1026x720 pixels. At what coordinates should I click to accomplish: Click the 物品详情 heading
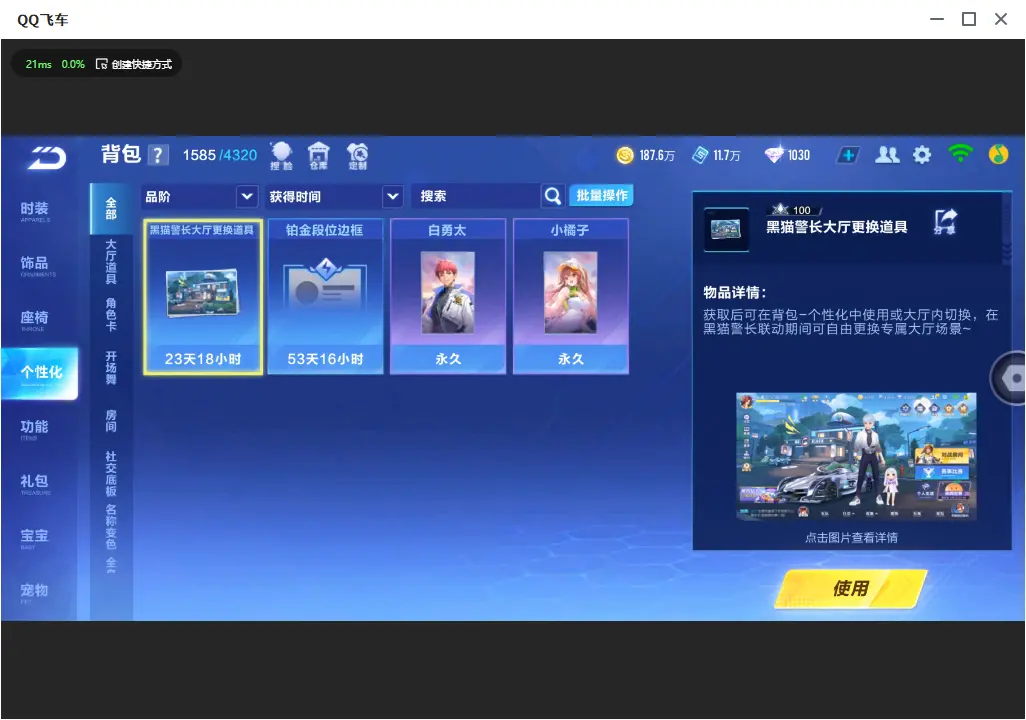pyautogui.click(x=735, y=293)
